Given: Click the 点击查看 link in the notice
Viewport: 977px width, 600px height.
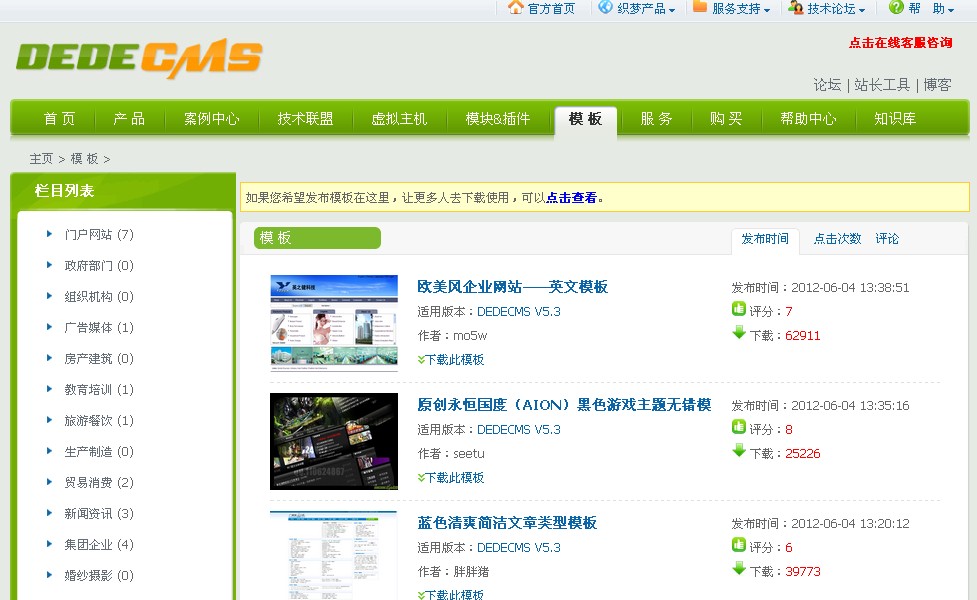Looking at the screenshot, I should (x=571, y=198).
